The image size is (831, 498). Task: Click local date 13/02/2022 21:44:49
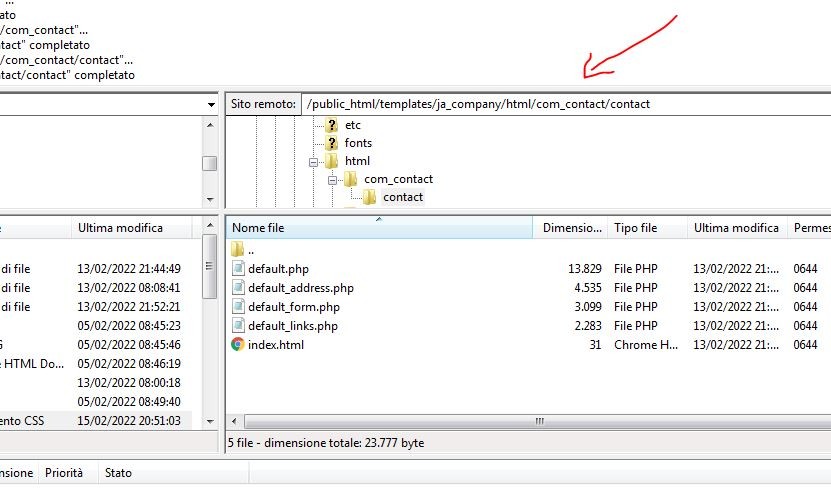[x=129, y=269]
